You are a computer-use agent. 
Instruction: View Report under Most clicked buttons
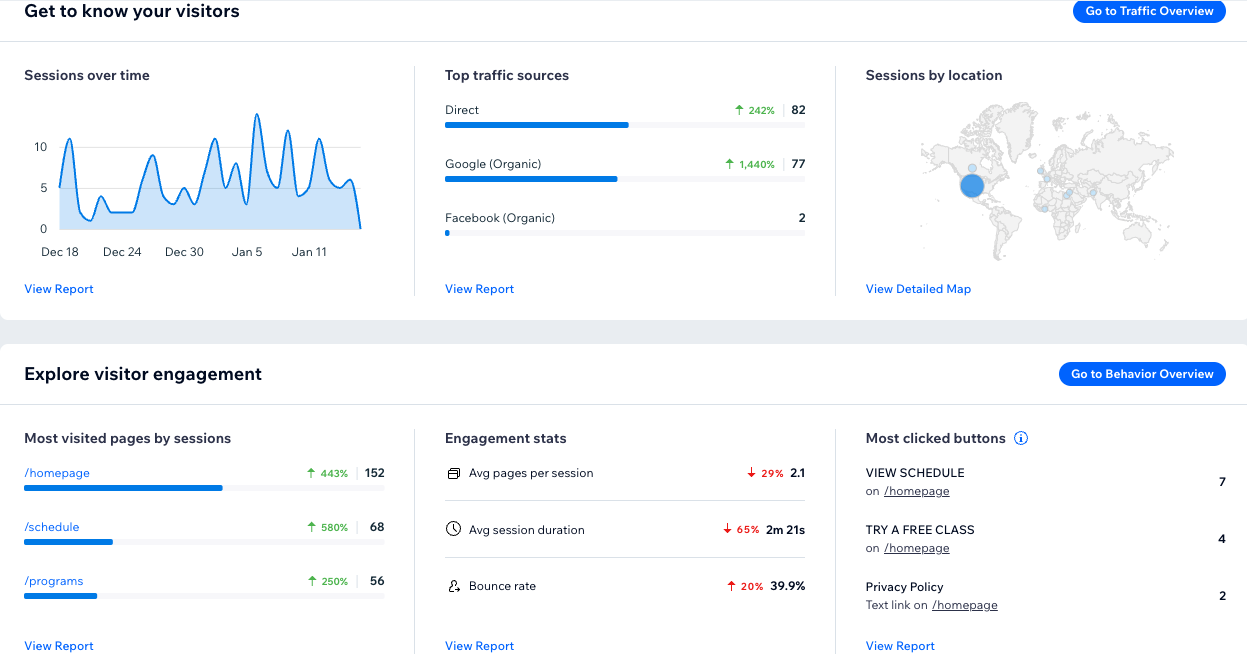pyautogui.click(x=900, y=646)
